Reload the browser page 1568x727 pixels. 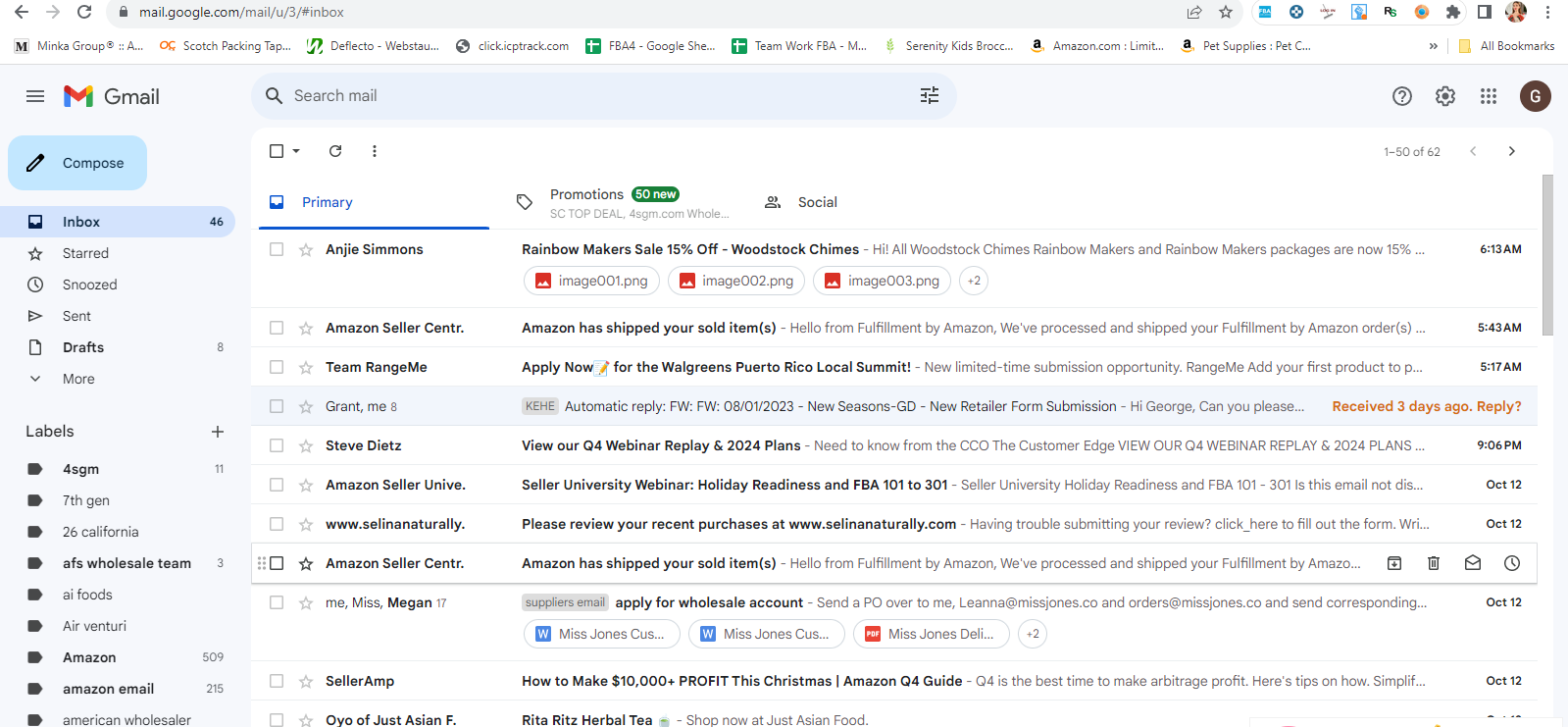[84, 12]
